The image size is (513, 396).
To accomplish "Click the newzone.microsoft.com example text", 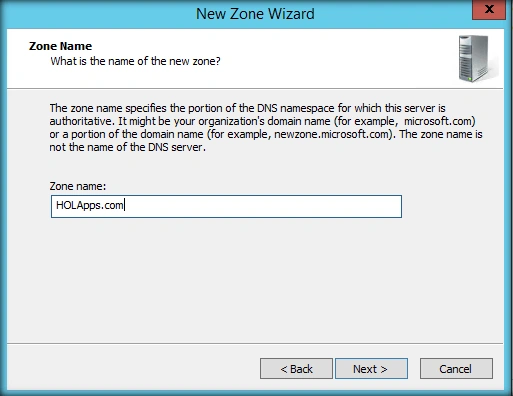I will coord(332,134).
